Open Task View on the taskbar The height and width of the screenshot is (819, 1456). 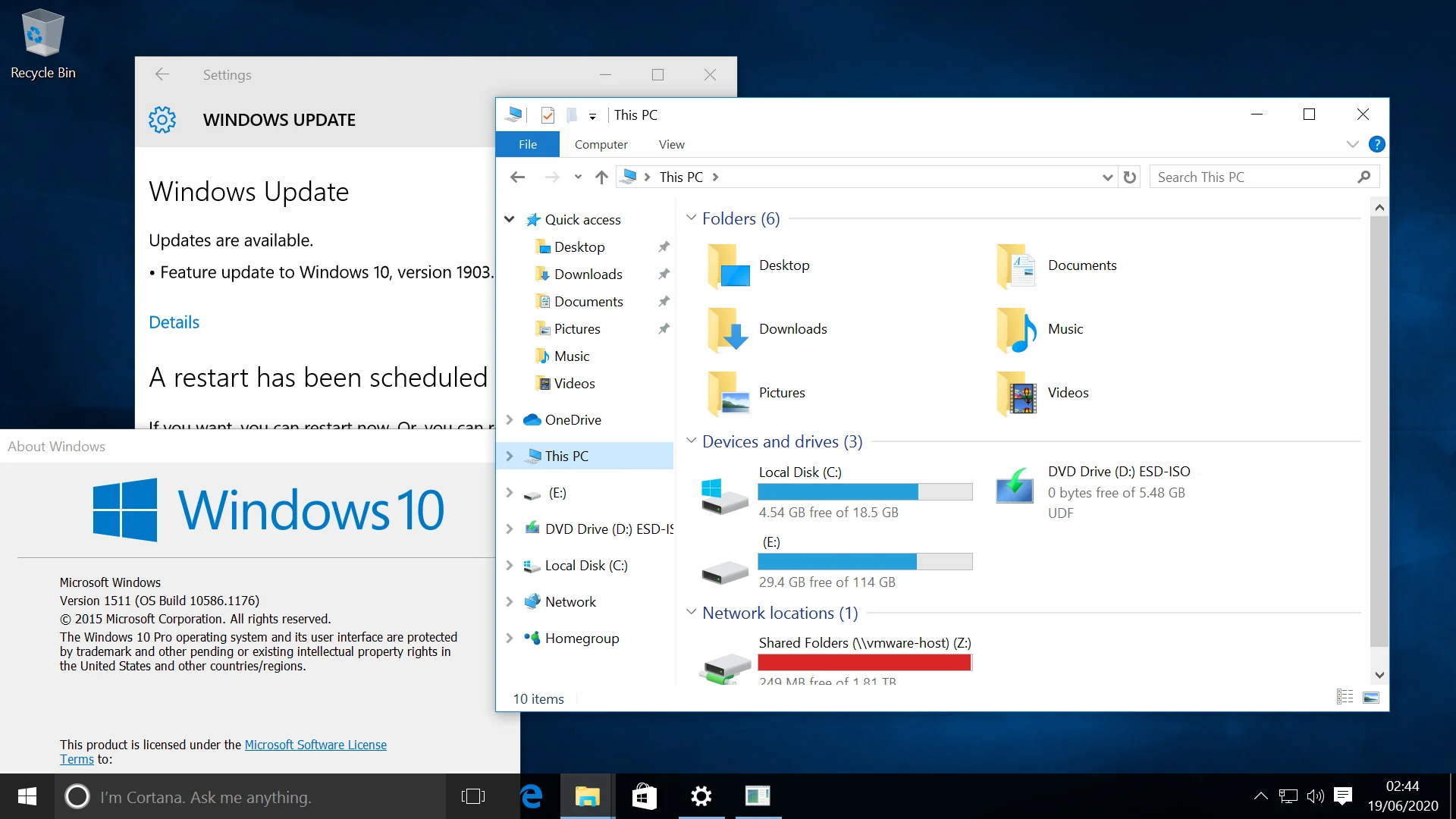point(473,796)
